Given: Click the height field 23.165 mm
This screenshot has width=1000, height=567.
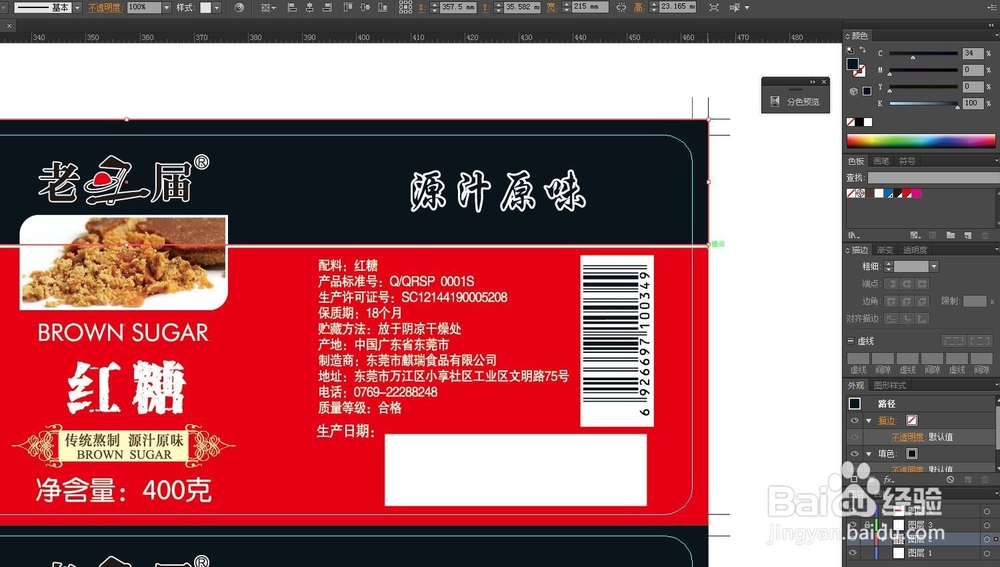Looking at the screenshot, I should (x=677, y=7).
